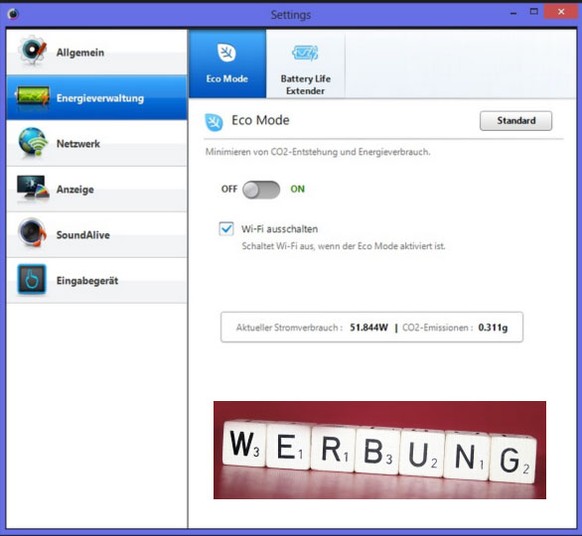
Task: Click the Allgemein gear icon
Action: [x=33, y=51]
